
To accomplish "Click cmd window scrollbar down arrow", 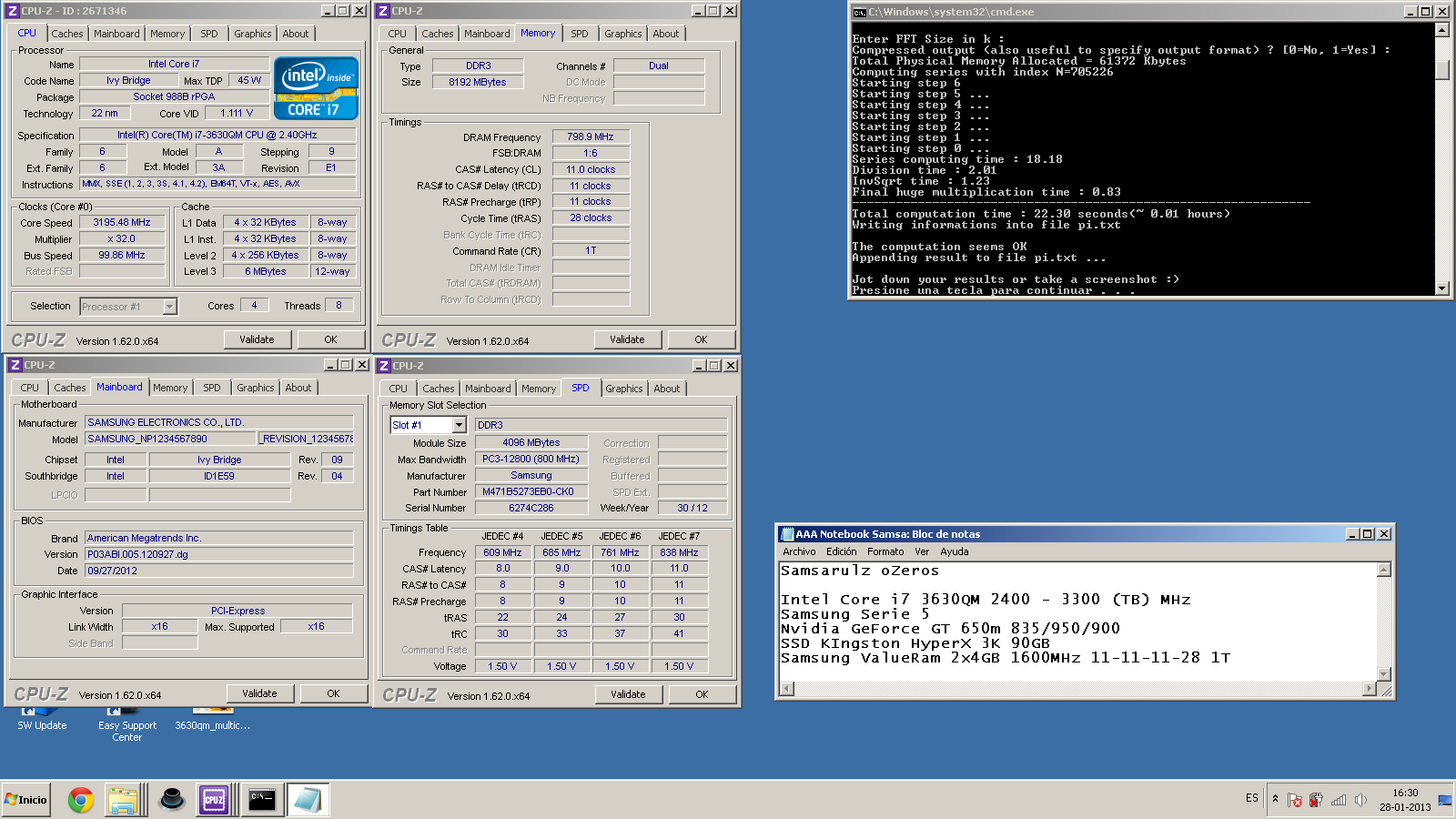I will click(x=1441, y=288).
